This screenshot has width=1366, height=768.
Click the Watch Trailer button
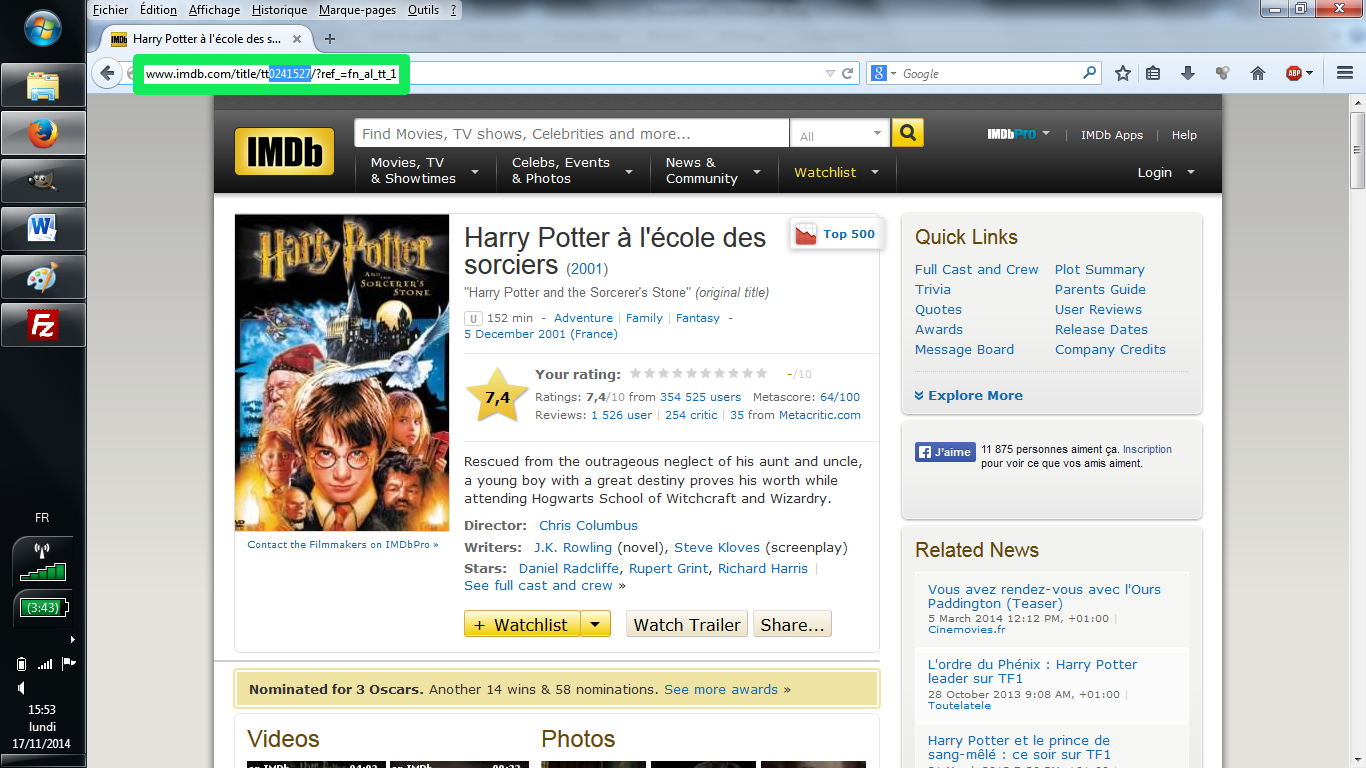click(x=687, y=624)
